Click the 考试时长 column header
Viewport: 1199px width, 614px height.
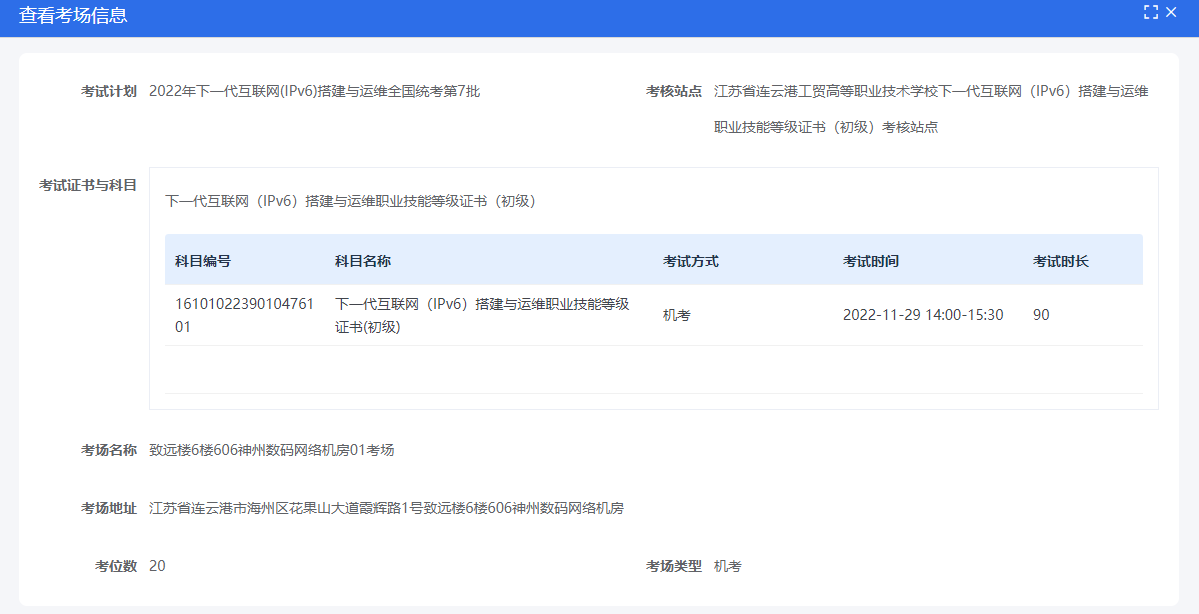1061,261
